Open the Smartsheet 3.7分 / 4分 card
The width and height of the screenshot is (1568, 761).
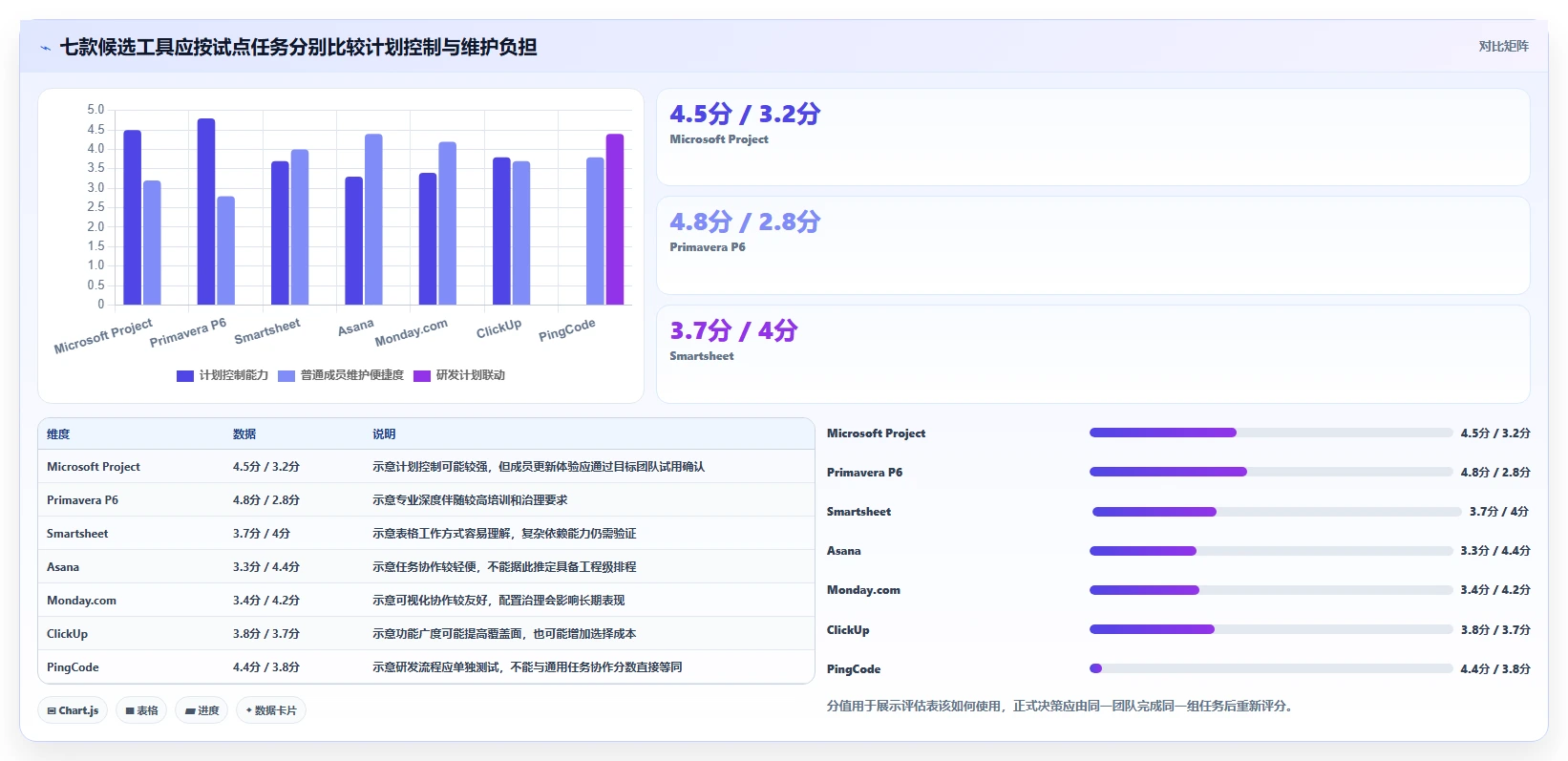(x=1093, y=354)
